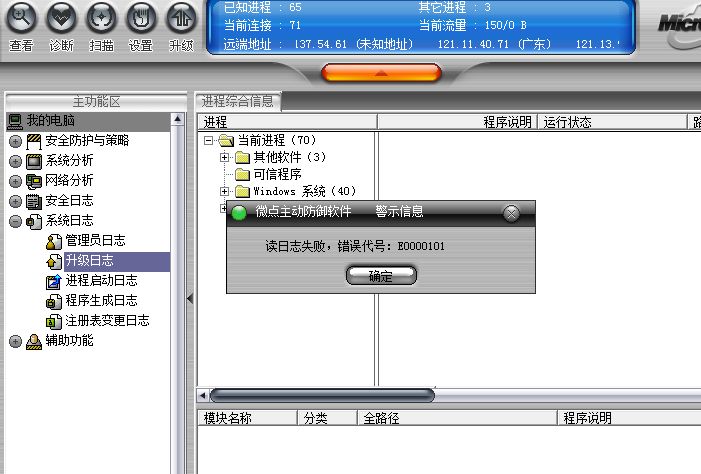Collapse the top panel with orange arrow button

(381, 72)
